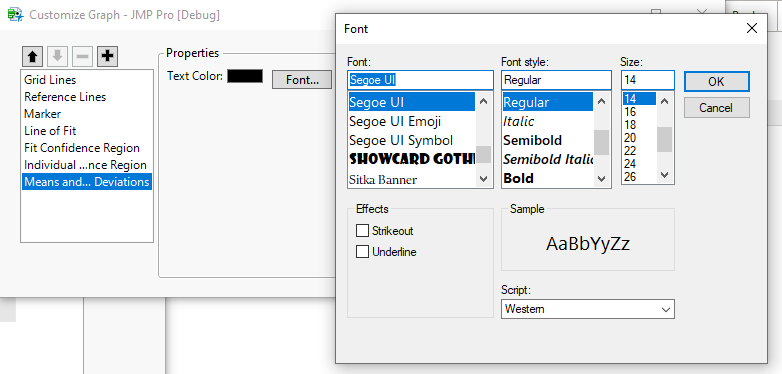The width and height of the screenshot is (782, 374).
Task: Select Semibold font style
Action: click(x=548, y=140)
